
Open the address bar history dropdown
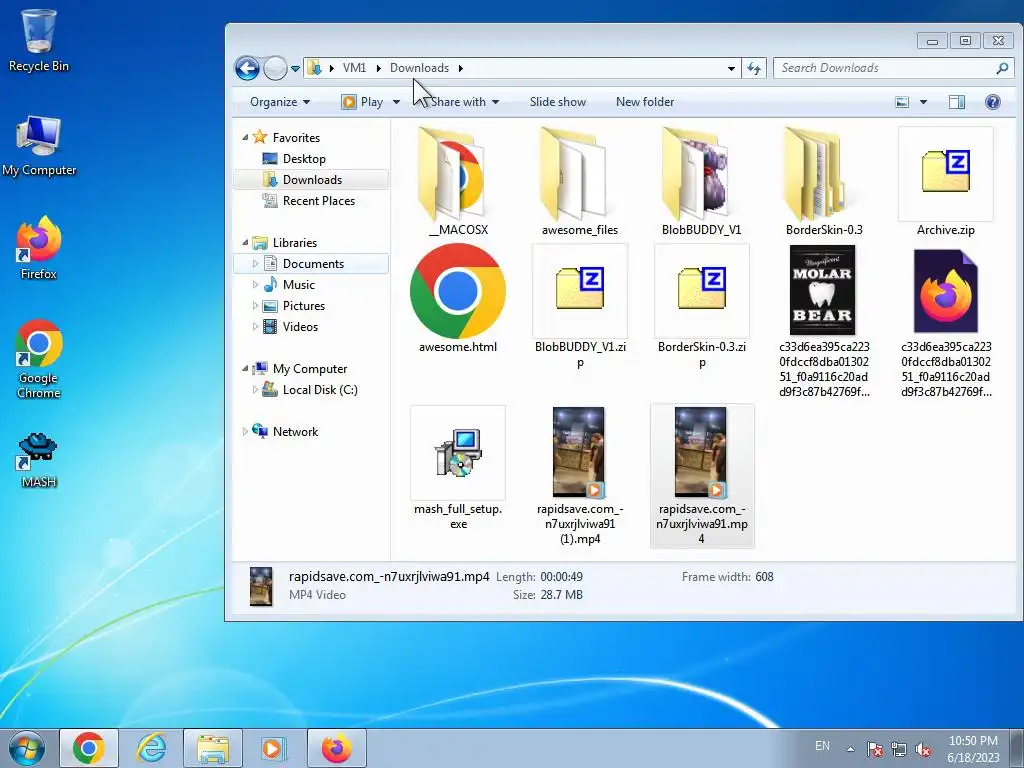[x=731, y=68]
